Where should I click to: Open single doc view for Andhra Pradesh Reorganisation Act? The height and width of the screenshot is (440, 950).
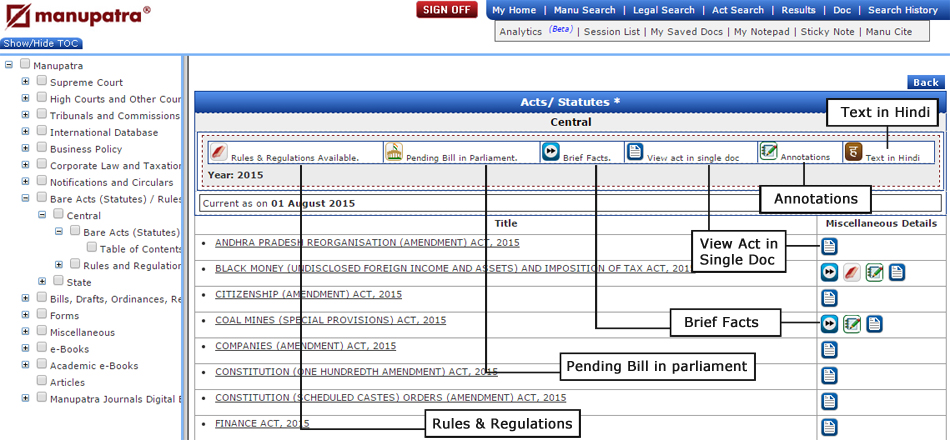829,246
